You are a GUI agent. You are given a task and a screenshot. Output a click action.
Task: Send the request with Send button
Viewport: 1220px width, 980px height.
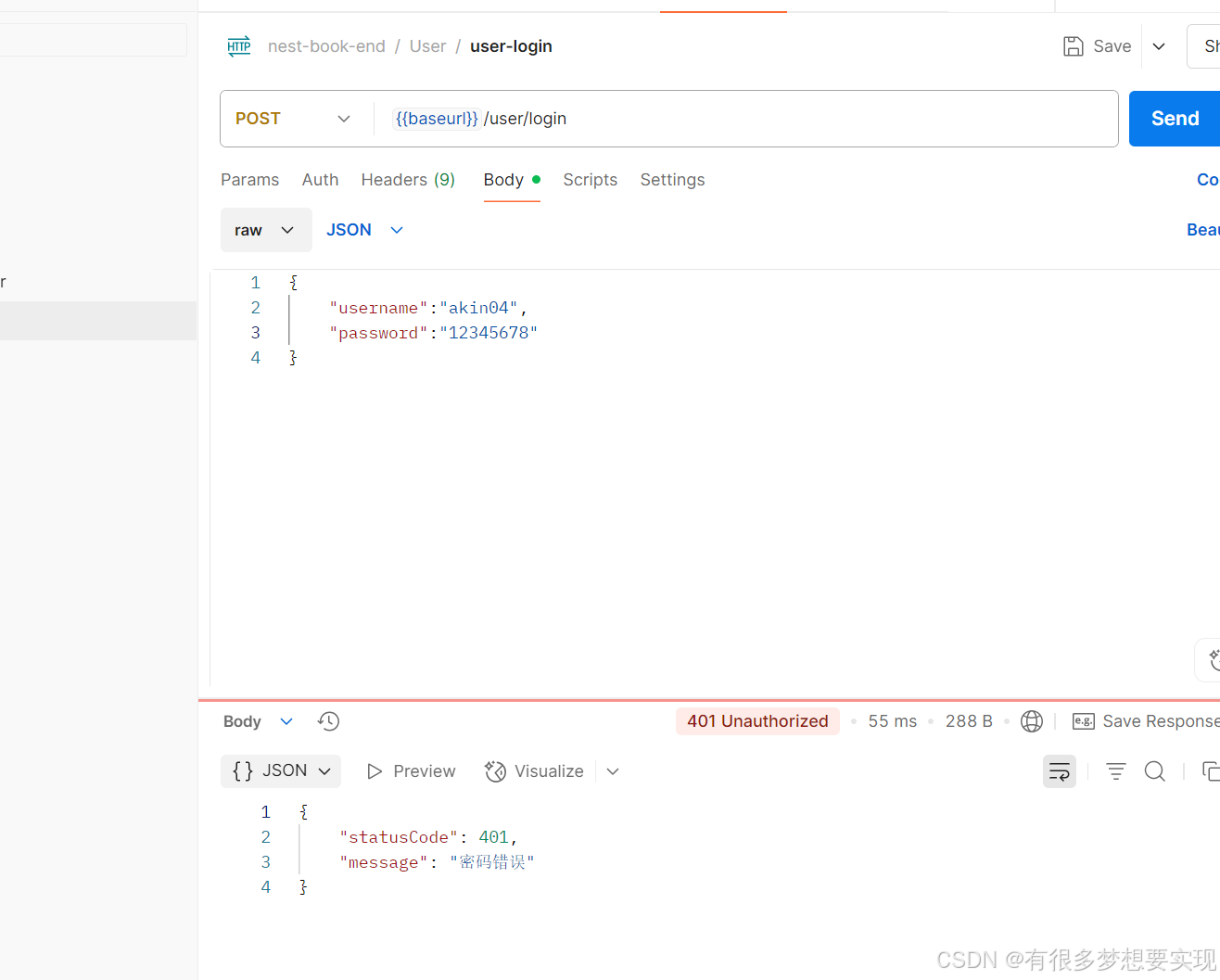(1175, 119)
